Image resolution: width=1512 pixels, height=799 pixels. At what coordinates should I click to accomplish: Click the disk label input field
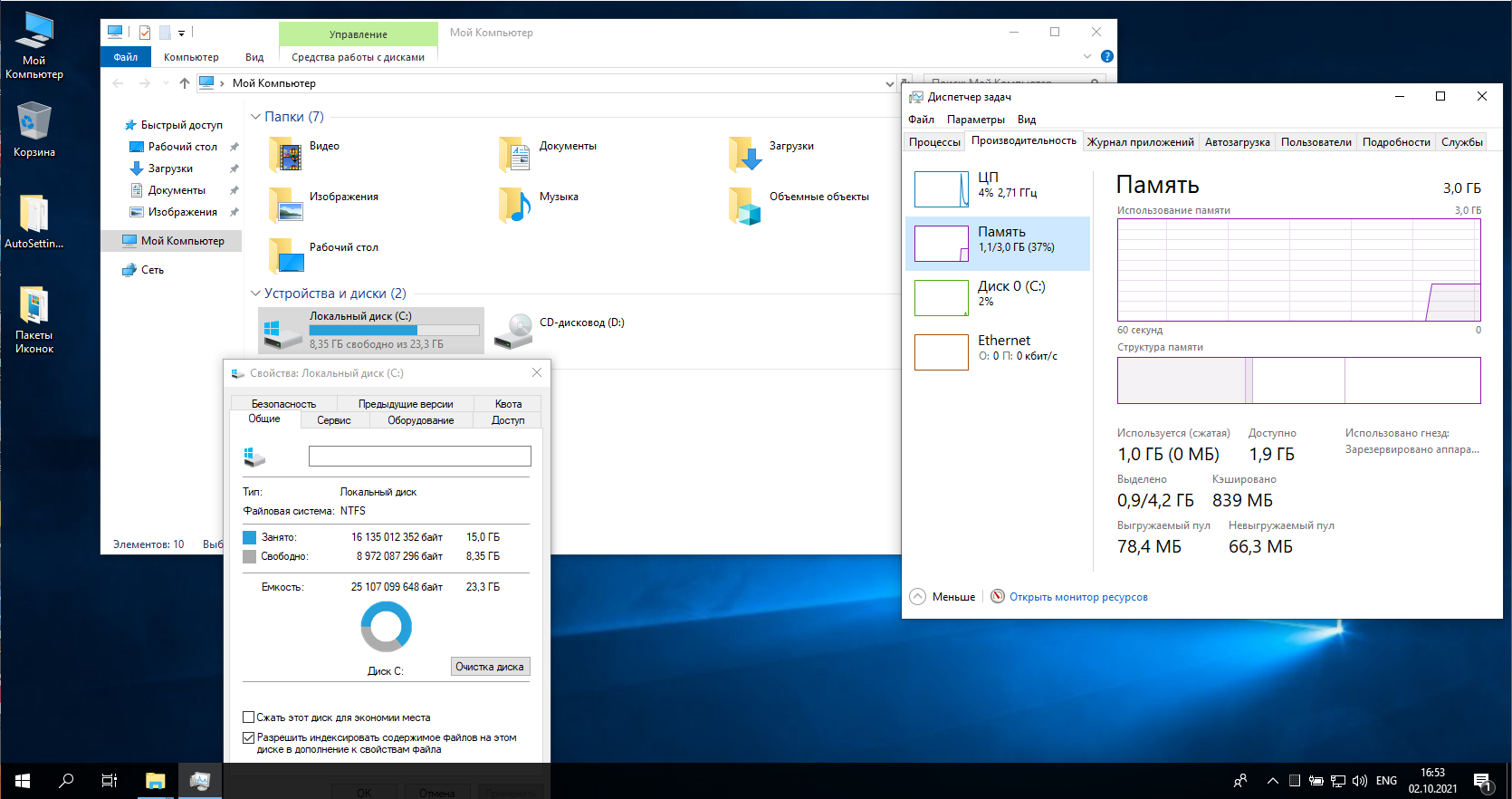point(419,456)
